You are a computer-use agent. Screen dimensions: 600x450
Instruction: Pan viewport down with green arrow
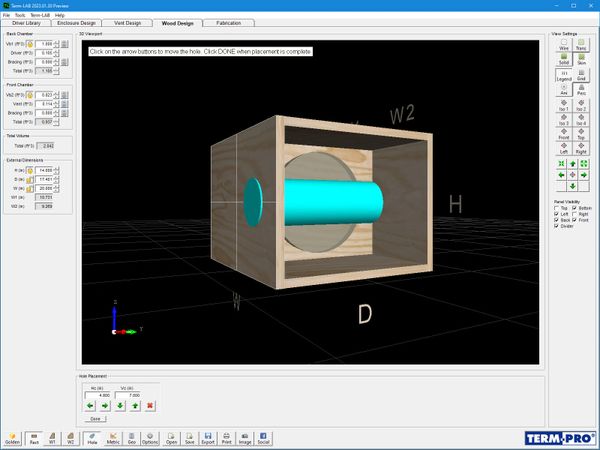(x=572, y=186)
